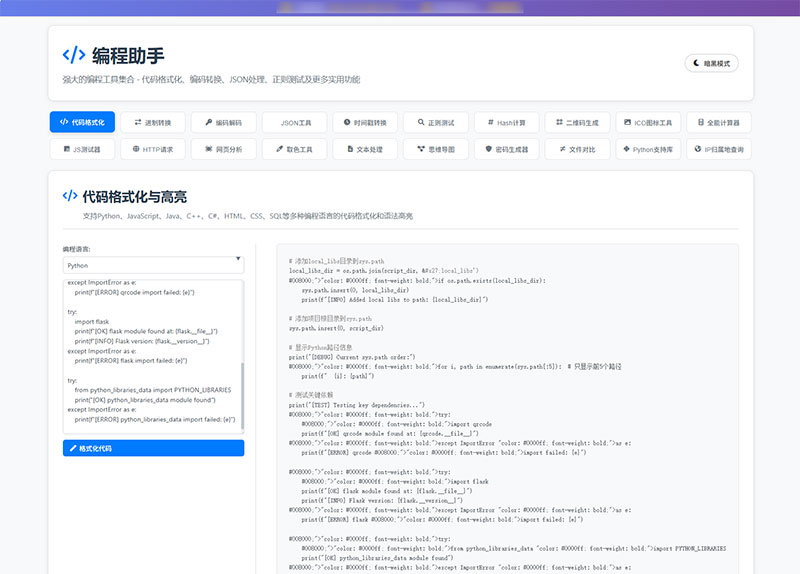
Task: Click the eyedropper icon for 取色工具
Action: (280, 149)
